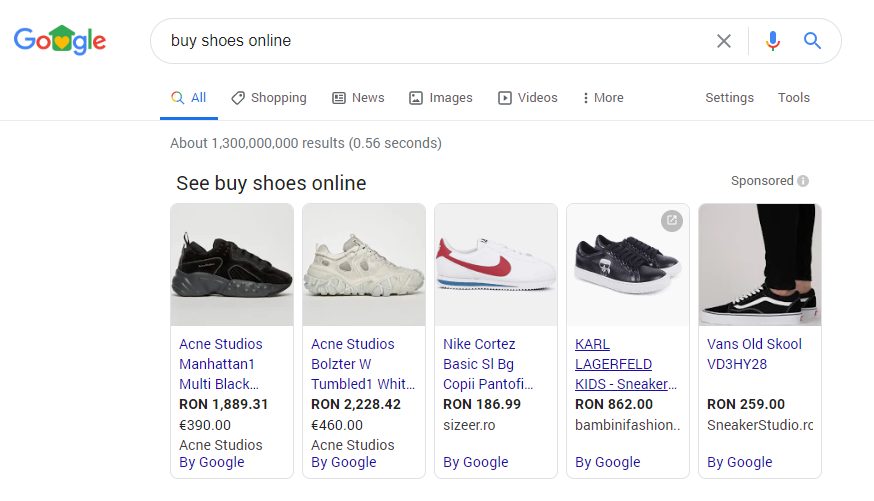Open KARL LAGERFELD KIDS Sneaker link
The height and width of the screenshot is (501, 874).
pyautogui.click(x=626, y=364)
